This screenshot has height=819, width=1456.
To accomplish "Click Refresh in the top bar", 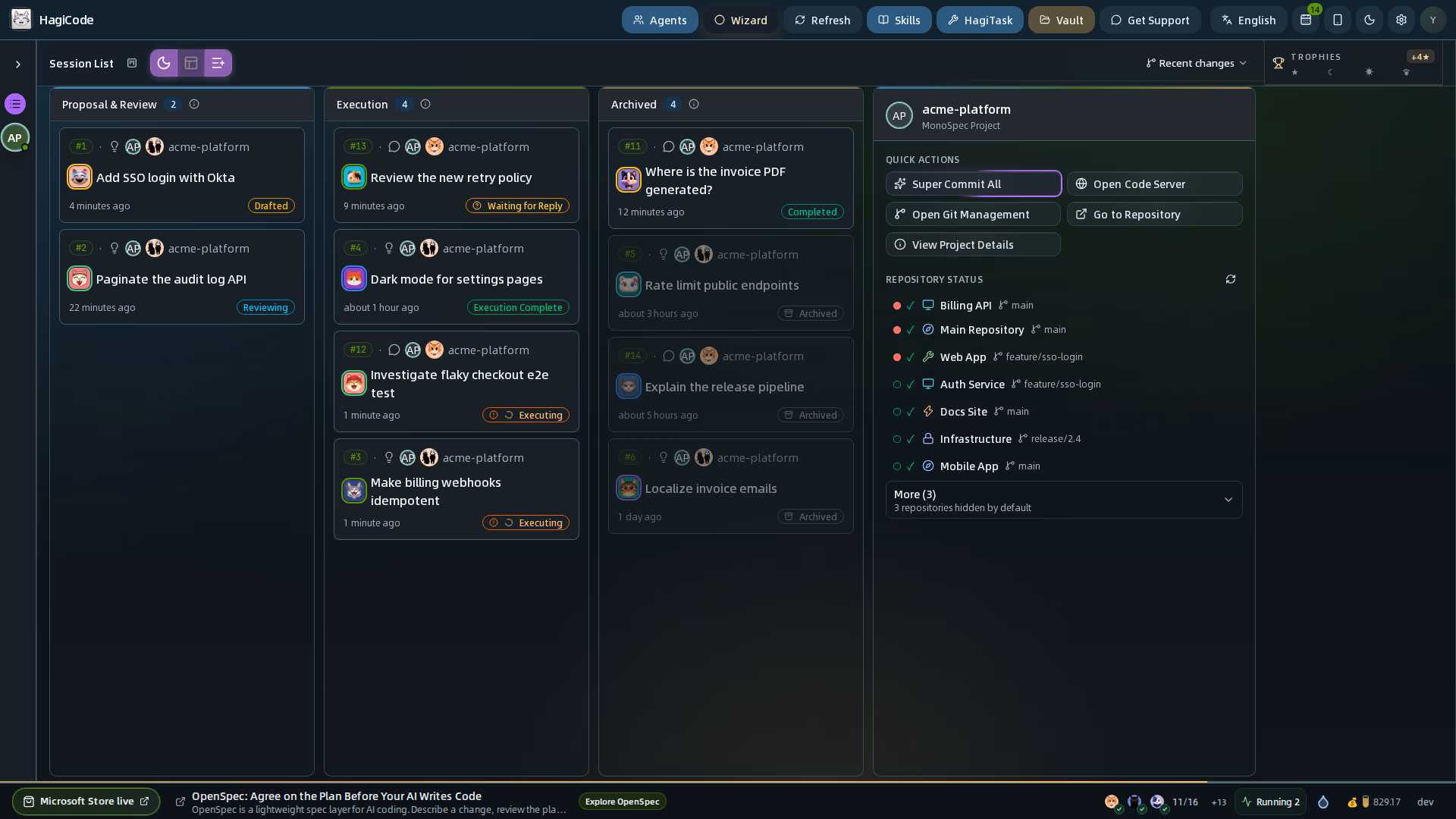I will (822, 20).
